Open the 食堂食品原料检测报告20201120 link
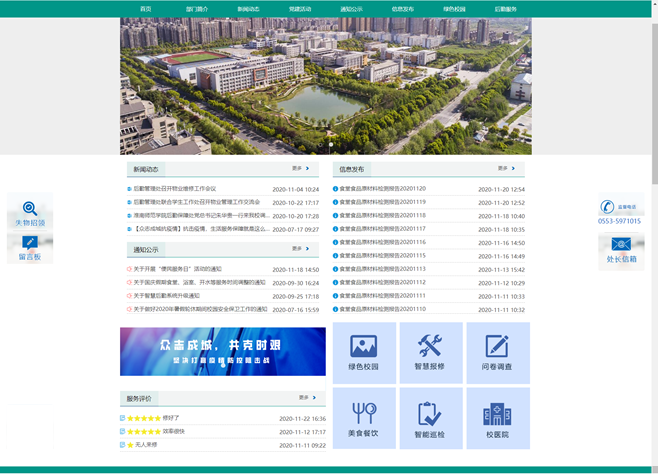The height and width of the screenshot is (476, 661). coord(383,189)
